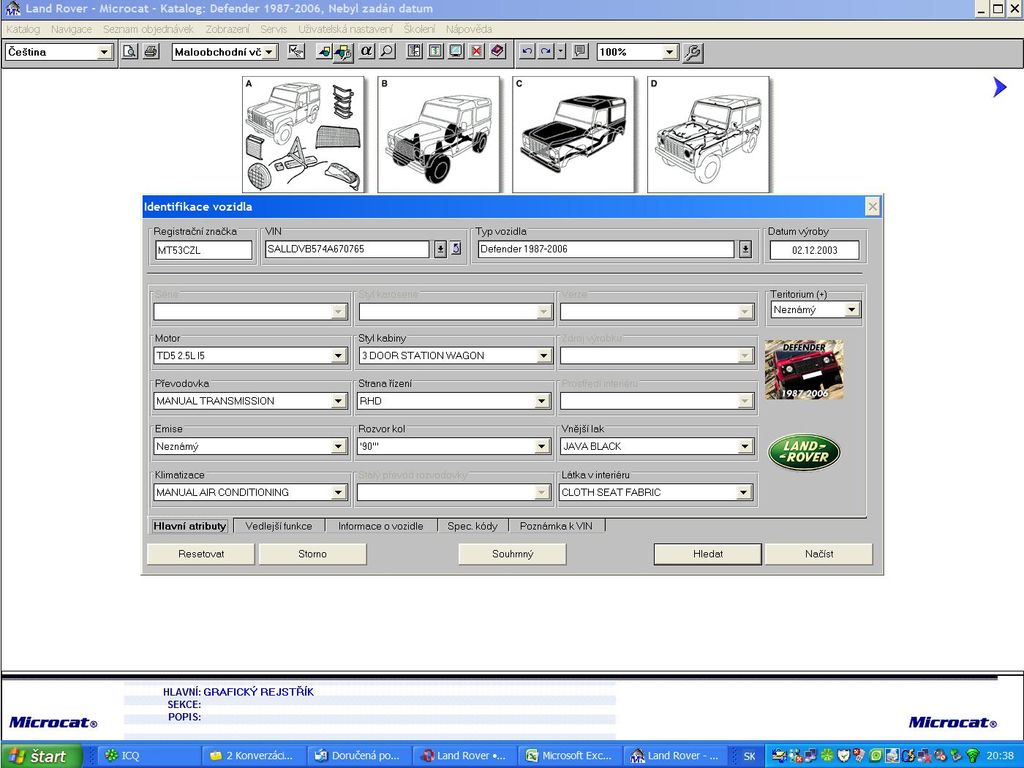Expand the Převodovka transmission dropdown
Image resolution: width=1024 pixels, height=768 pixels.
tap(338, 401)
